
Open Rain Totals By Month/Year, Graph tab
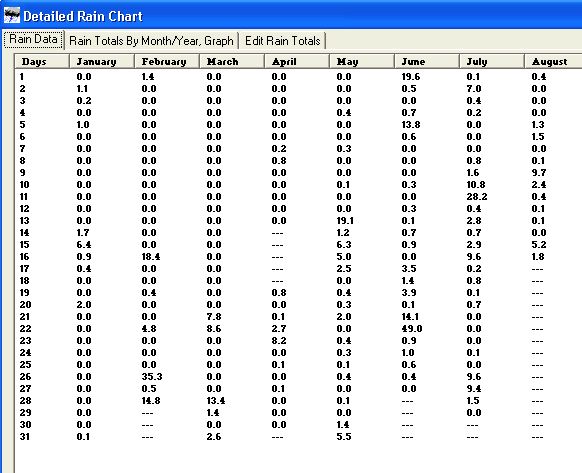click(151, 40)
